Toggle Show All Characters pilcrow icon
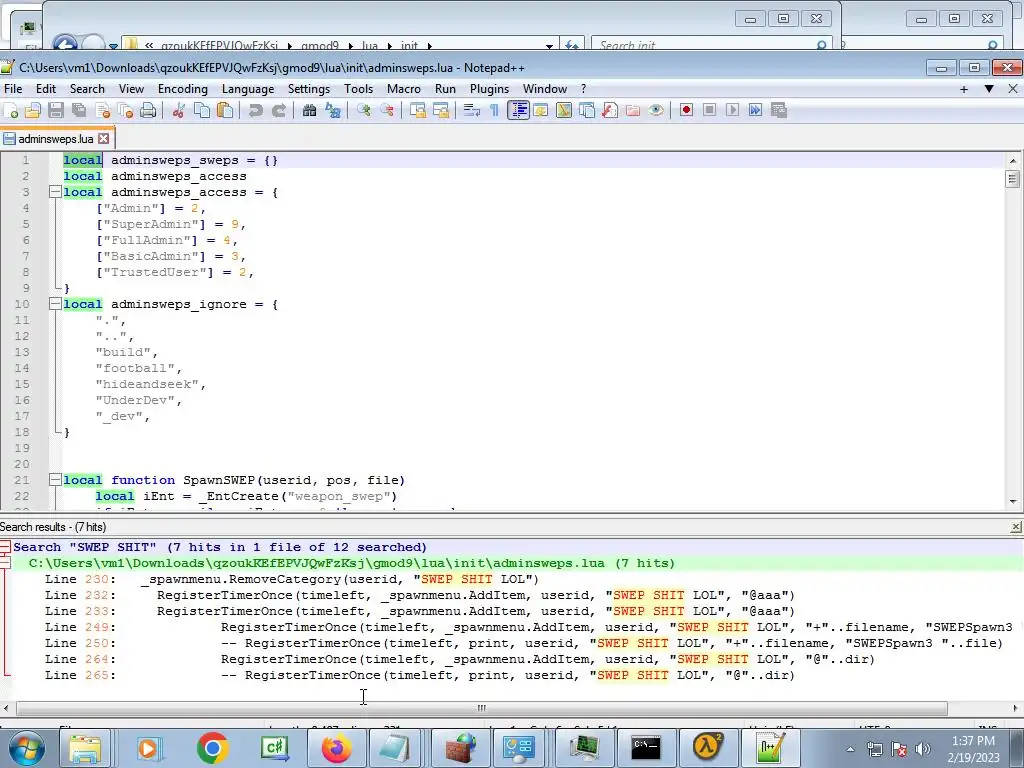The height and width of the screenshot is (768, 1024). (x=494, y=110)
